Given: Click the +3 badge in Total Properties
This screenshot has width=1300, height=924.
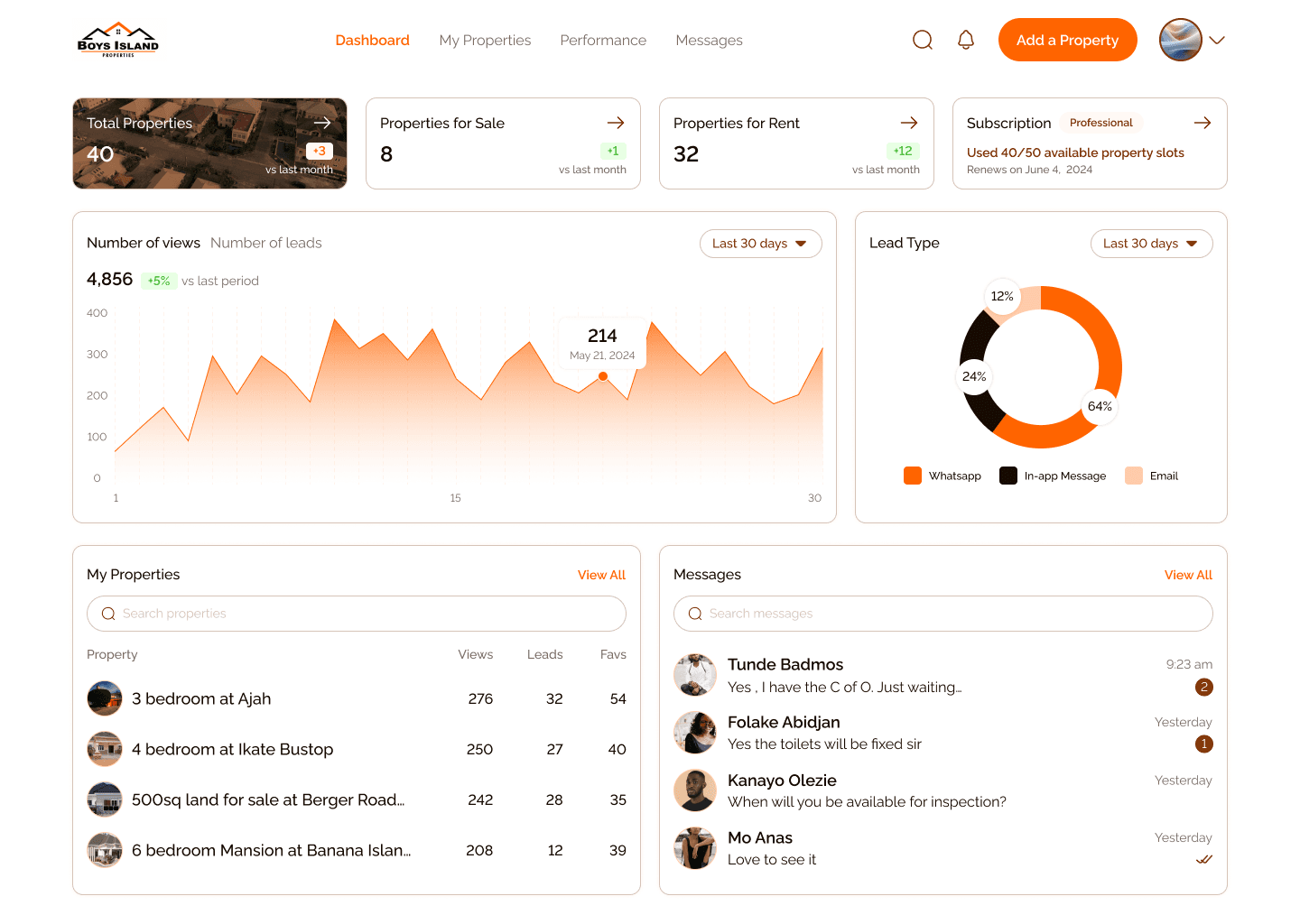Looking at the screenshot, I should [x=320, y=151].
